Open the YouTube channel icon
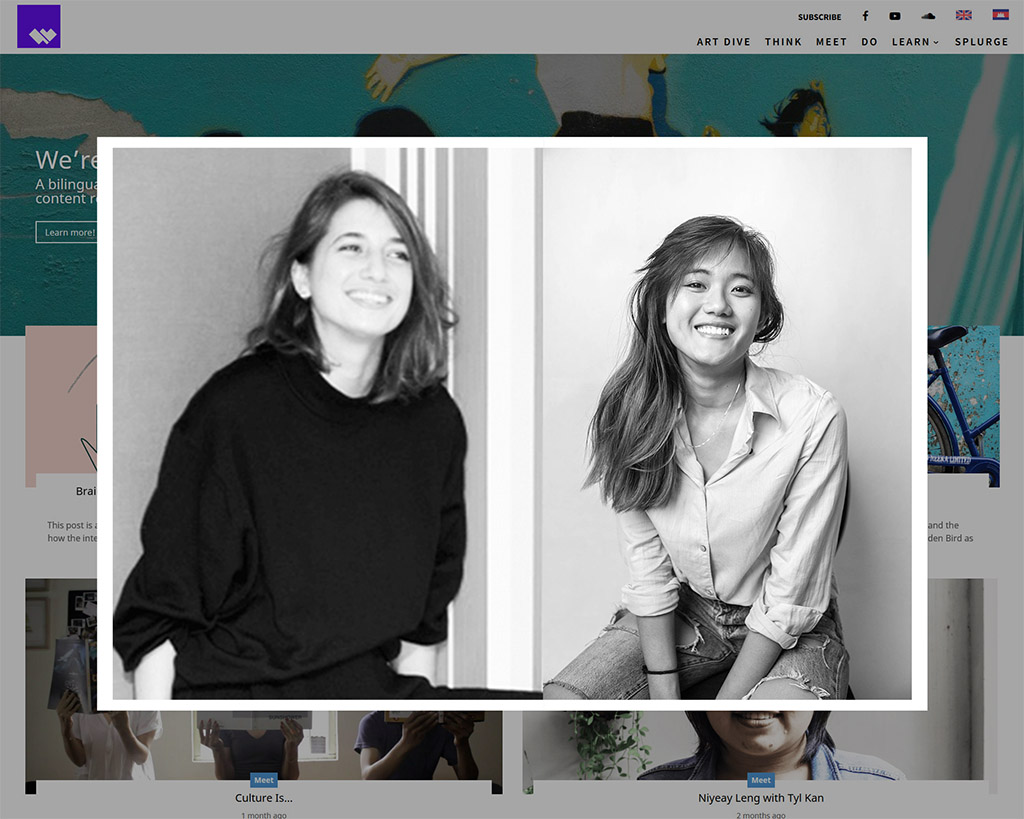Screen dimensions: 1024x819 coord(895,15)
